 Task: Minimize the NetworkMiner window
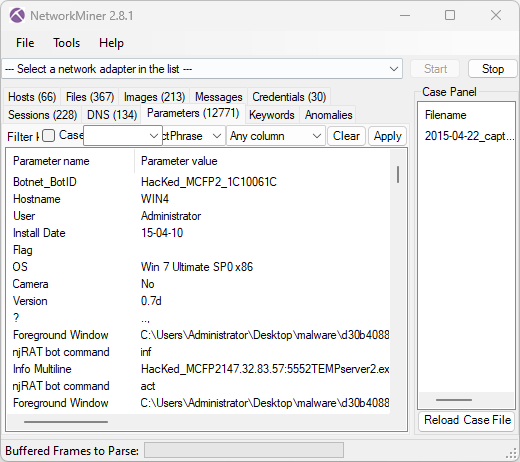pos(405,15)
